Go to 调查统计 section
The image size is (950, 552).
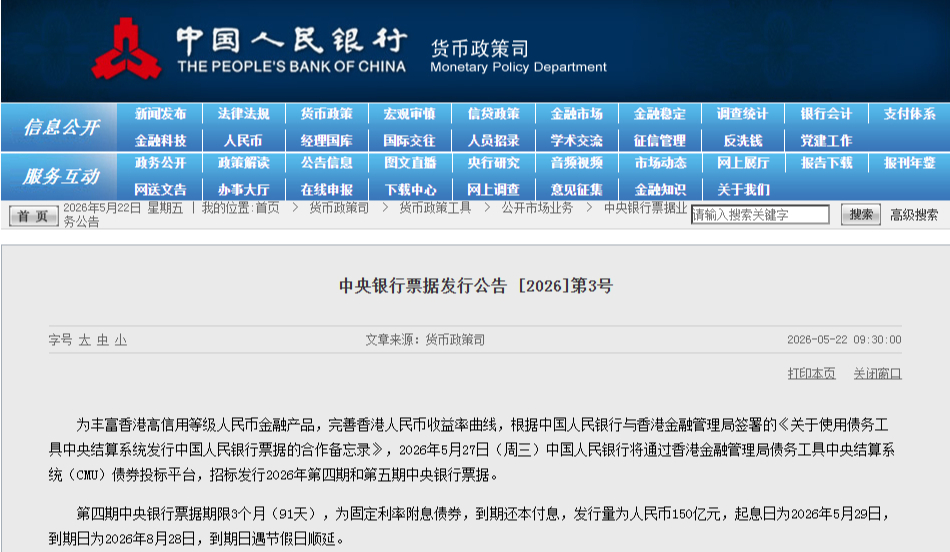coord(742,114)
